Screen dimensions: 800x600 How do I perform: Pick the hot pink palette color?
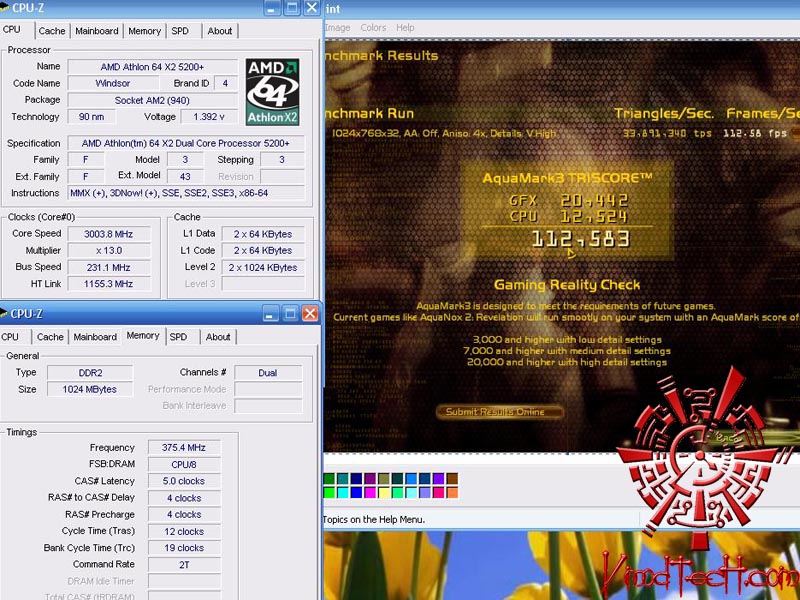pyautogui.click(x=438, y=492)
